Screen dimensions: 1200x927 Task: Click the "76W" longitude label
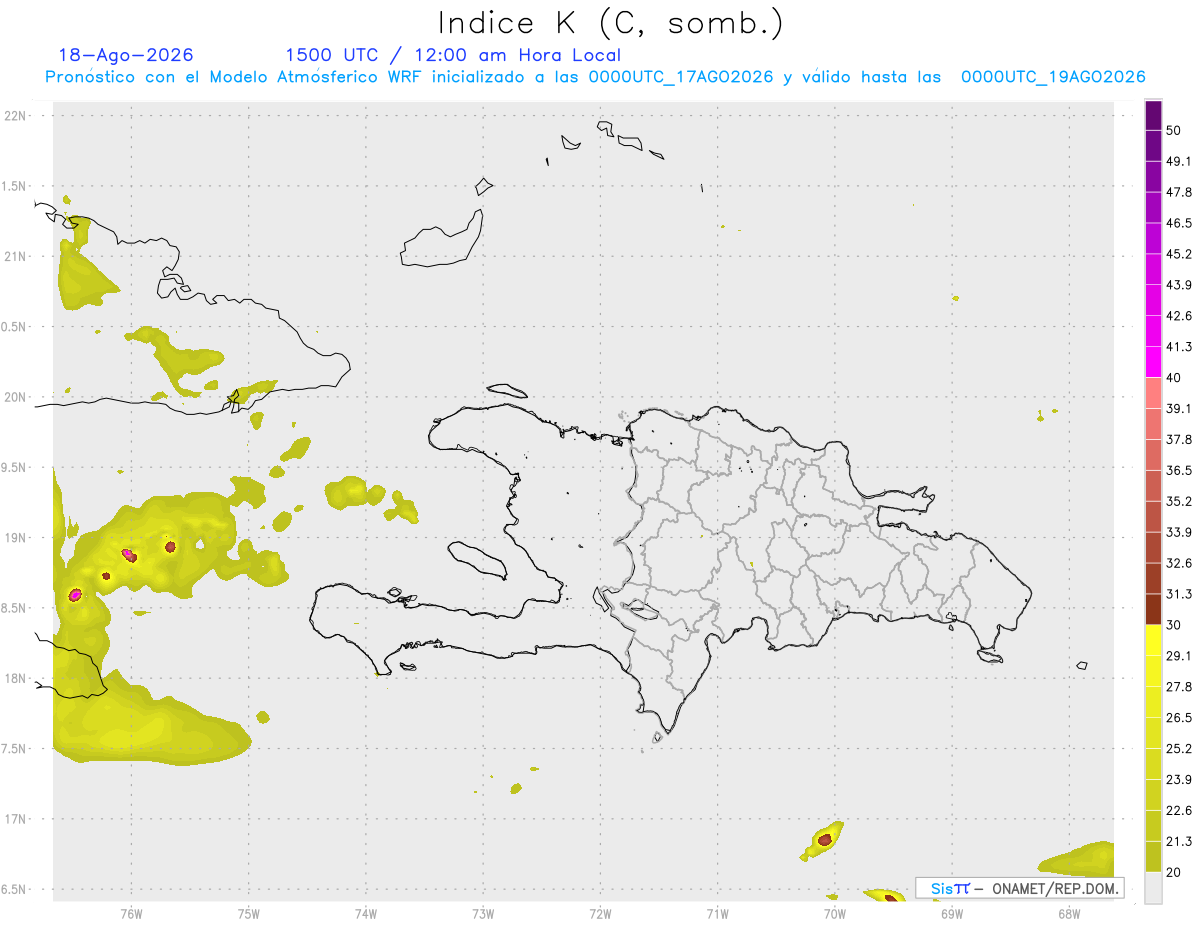pyautogui.click(x=131, y=912)
